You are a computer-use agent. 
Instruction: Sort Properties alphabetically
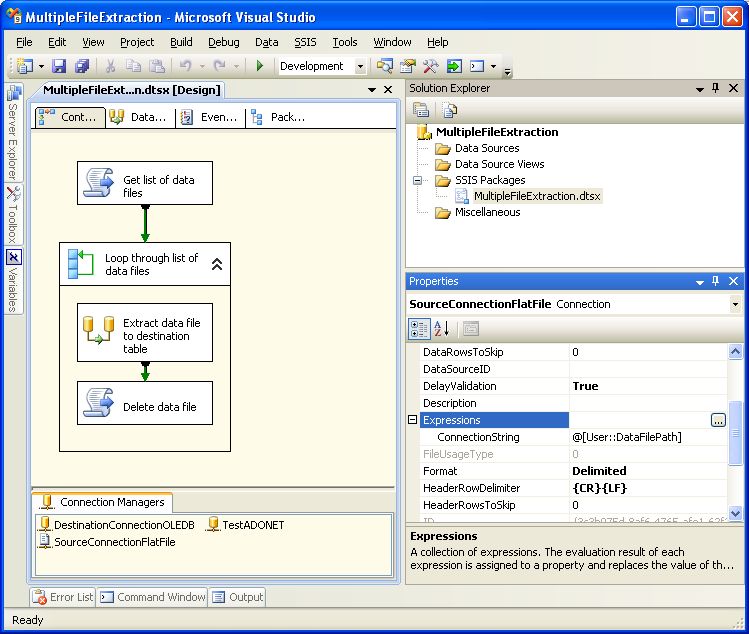click(442, 329)
